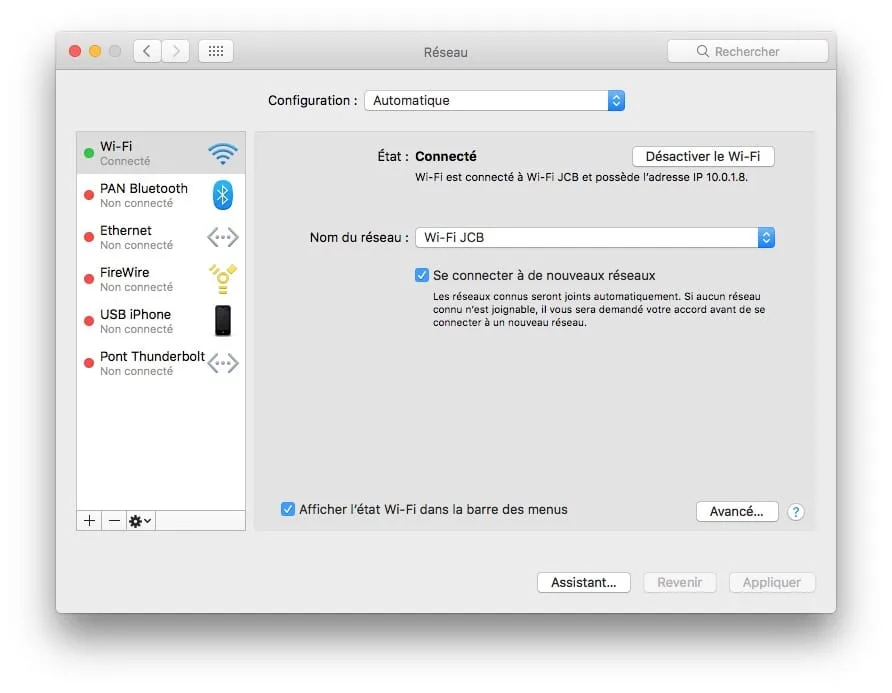Go back with the left chevron
892x693 pixels.
click(147, 51)
